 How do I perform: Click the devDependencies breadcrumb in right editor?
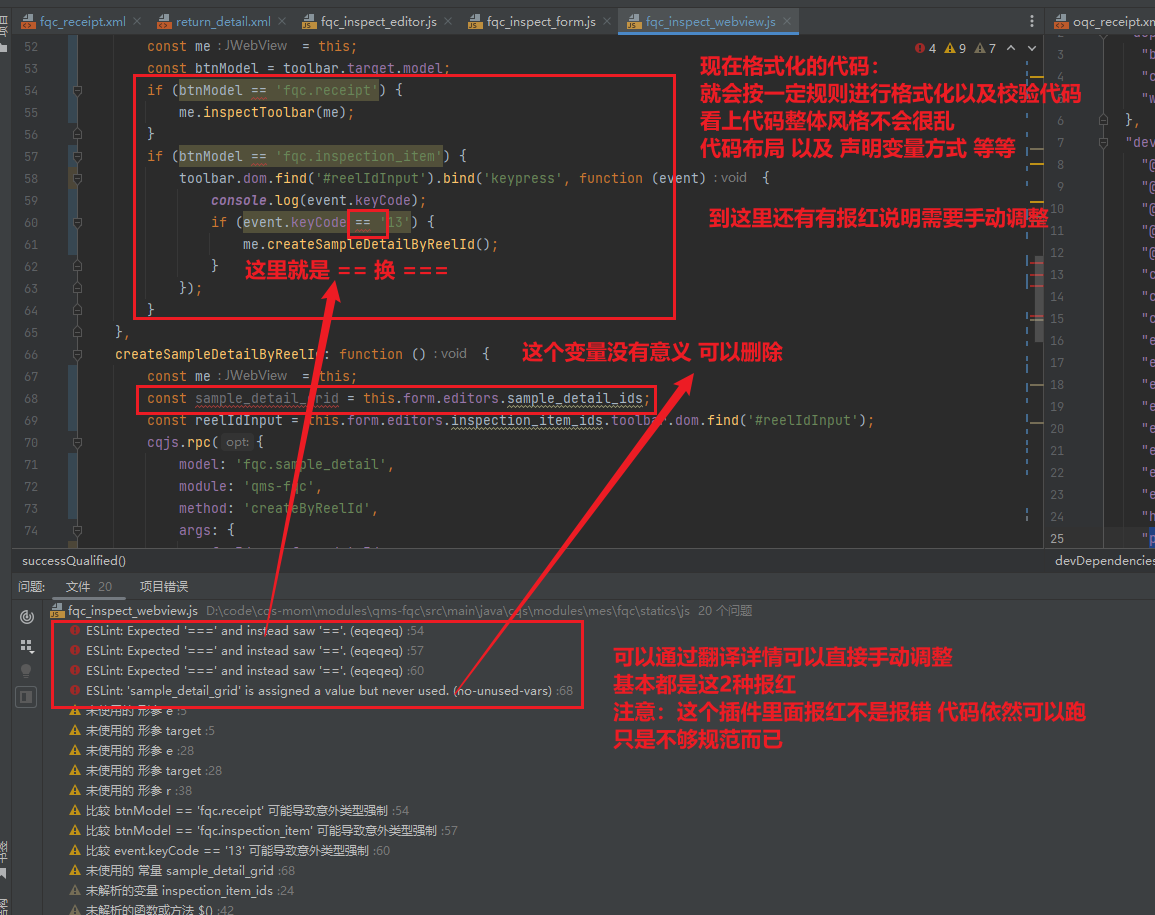pyautogui.click(x=1103, y=561)
